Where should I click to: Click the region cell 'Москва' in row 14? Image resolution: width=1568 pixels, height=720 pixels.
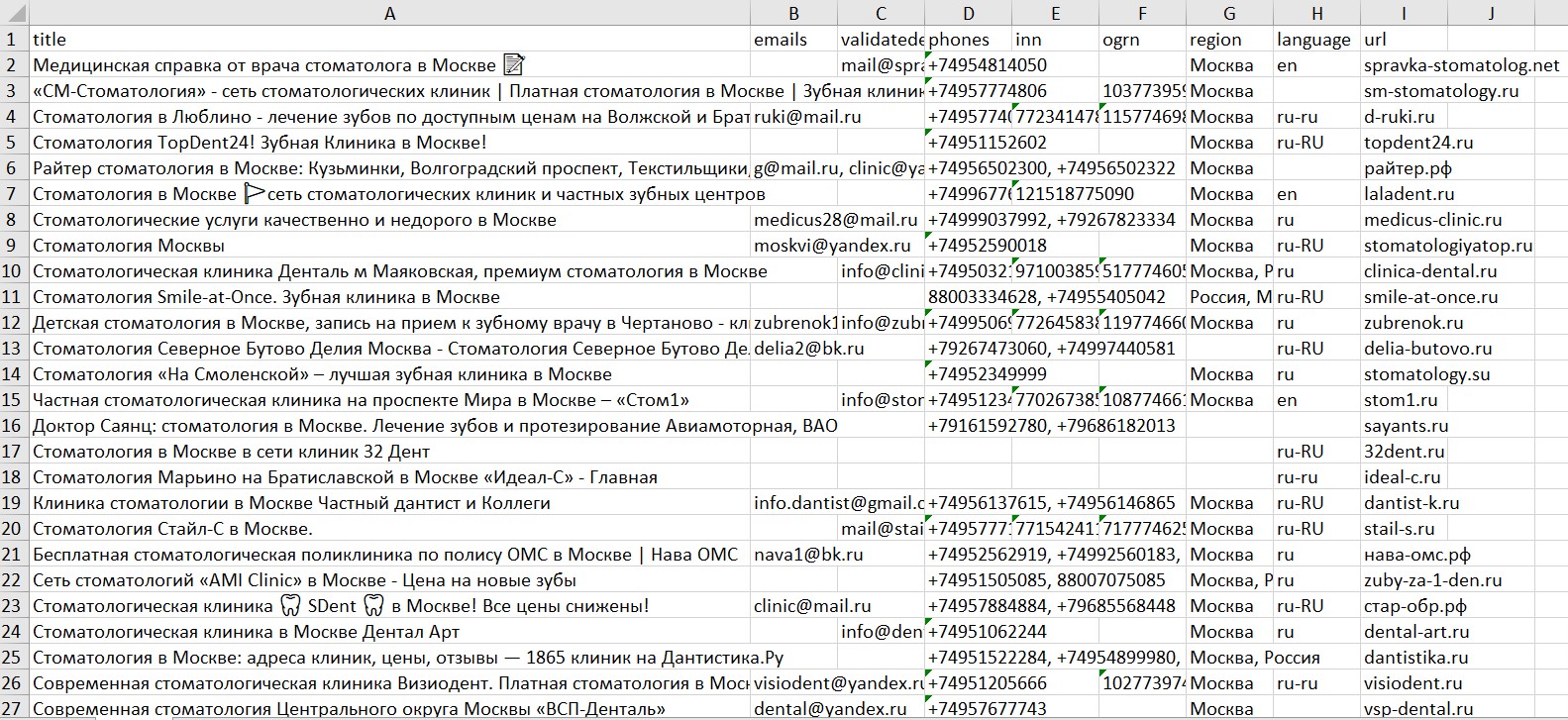click(x=1229, y=374)
